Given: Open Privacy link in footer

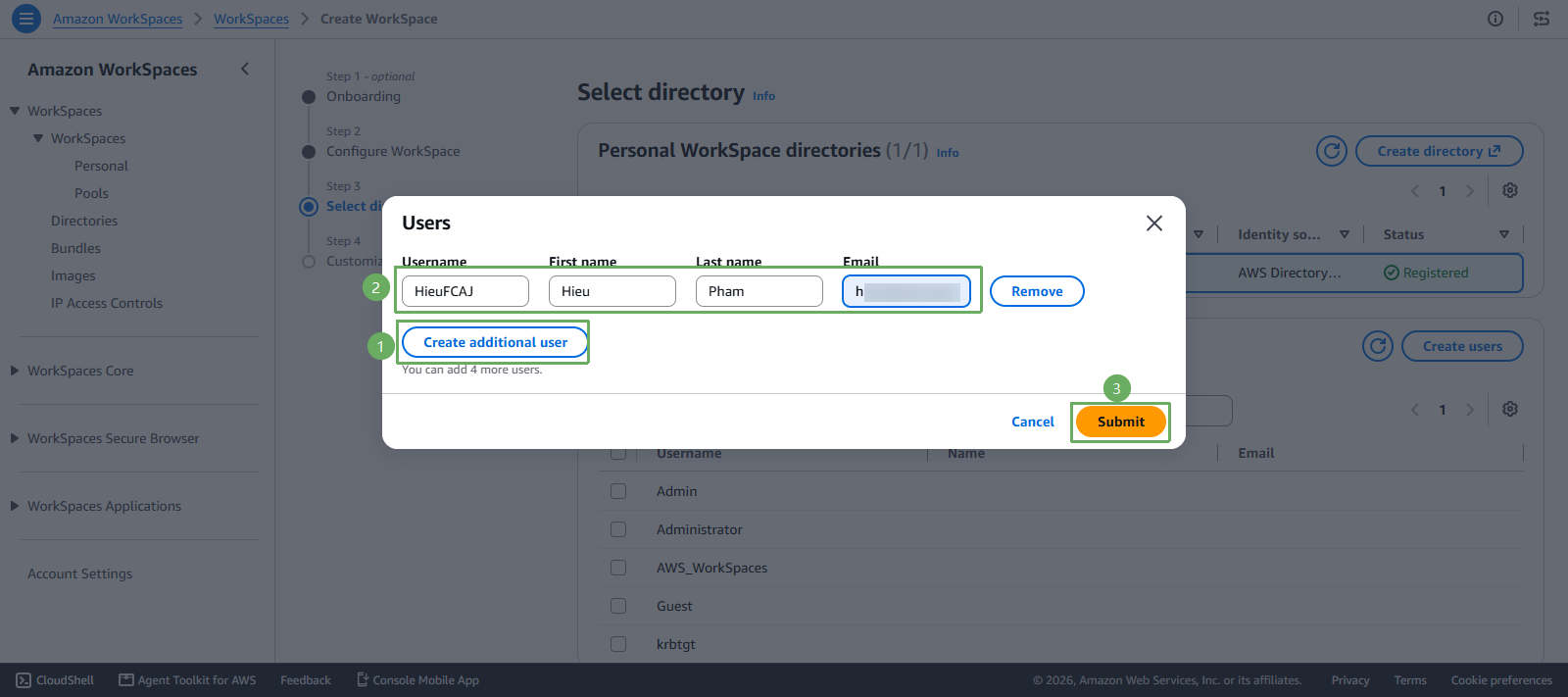Looking at the screenshot, I should [1350, 680].
